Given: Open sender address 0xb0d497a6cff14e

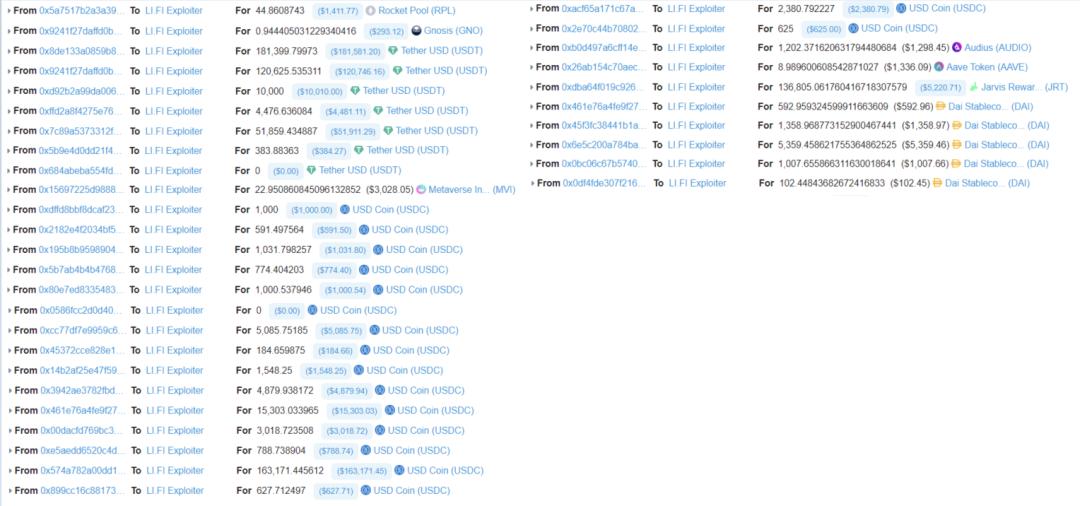Looking at the screenshot, I should pos(604,48).
